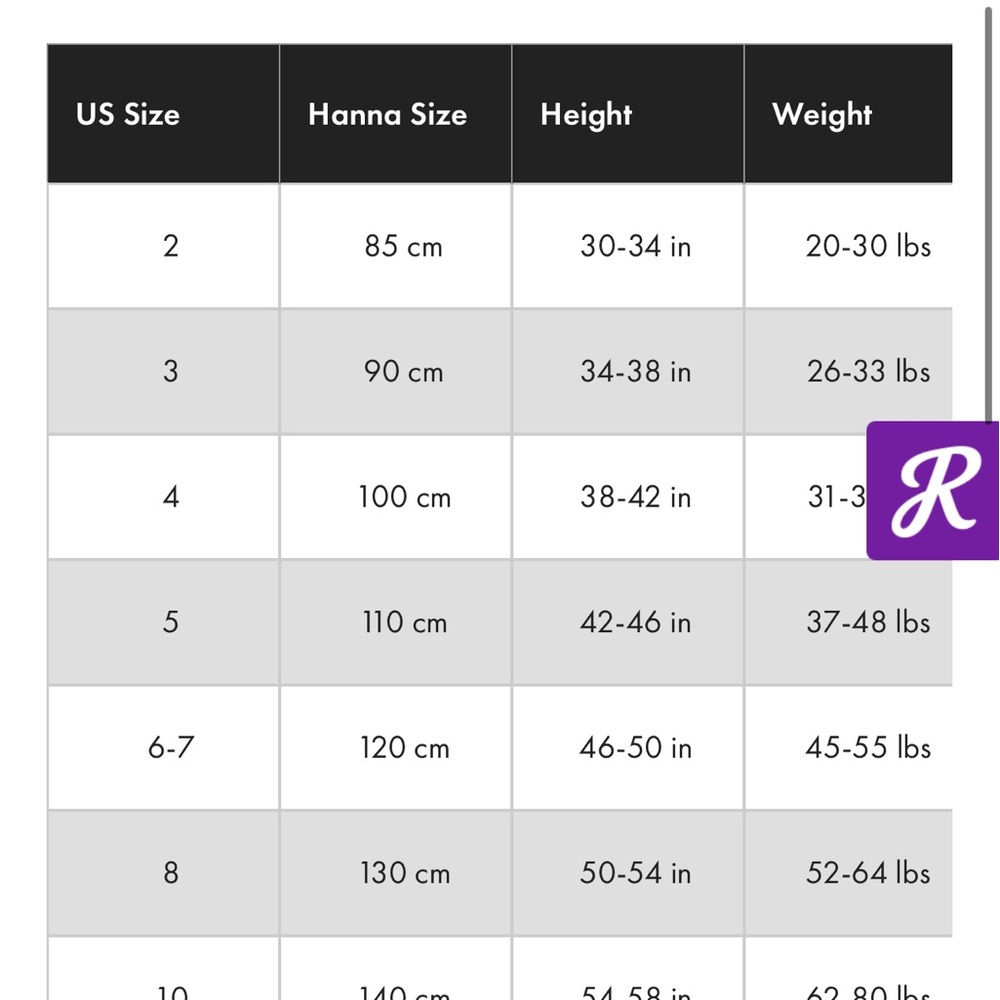Click the Weight column header
This screenshot has width=1000, height=1000.
pyautogui.click(x=848, y=114)
